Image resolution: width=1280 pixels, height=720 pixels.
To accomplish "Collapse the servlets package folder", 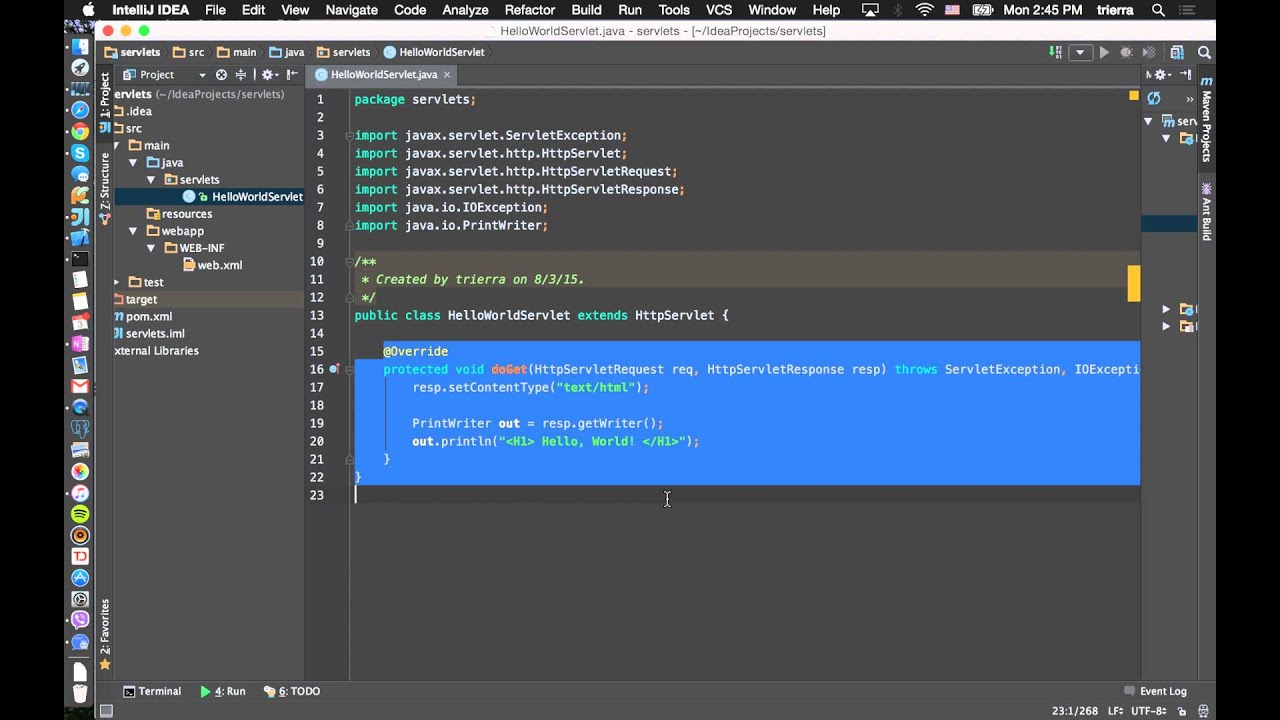I will coord(151,180).
